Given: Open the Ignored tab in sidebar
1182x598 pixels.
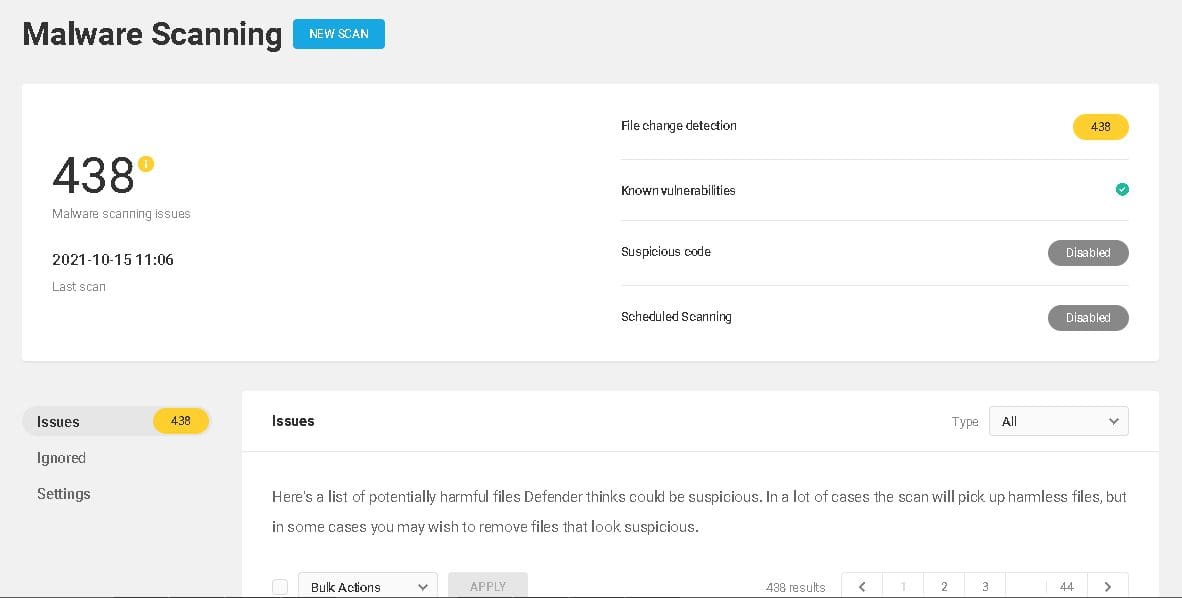Looking at the screenshot, I should click(61, 458).
